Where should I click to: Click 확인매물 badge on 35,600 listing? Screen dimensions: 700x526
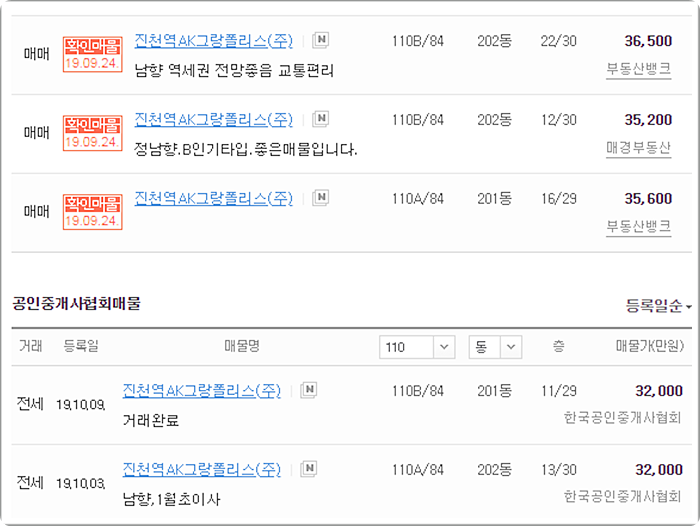tap(92, 212)
